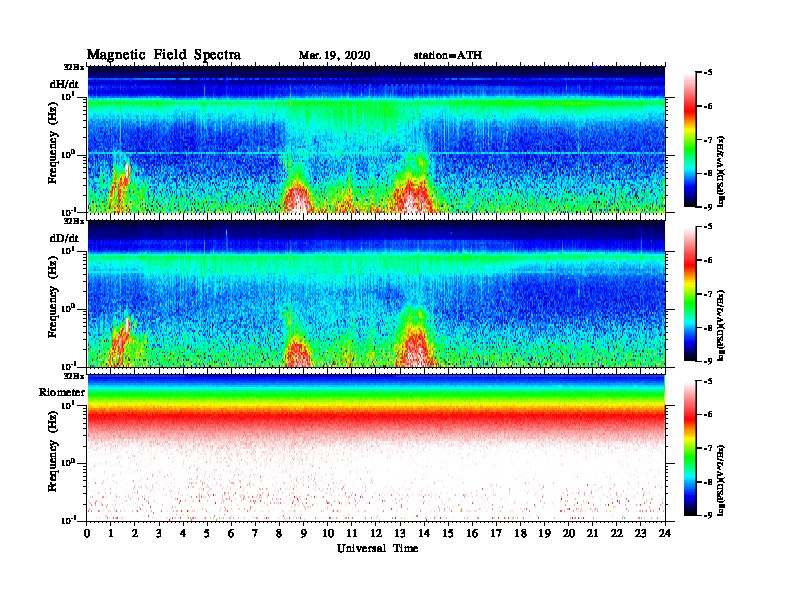The width and height of the screenshot is (792, 612).
Task: Click the log PSD units label beside dH/dt color bar
Action: tap(721, 171)
